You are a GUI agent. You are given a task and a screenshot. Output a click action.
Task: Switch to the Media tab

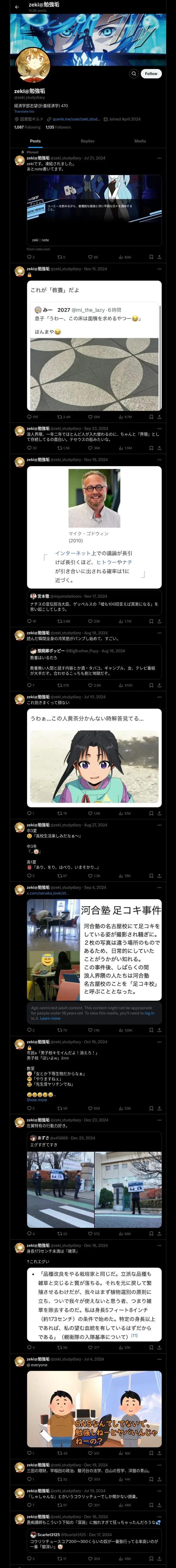140,141
